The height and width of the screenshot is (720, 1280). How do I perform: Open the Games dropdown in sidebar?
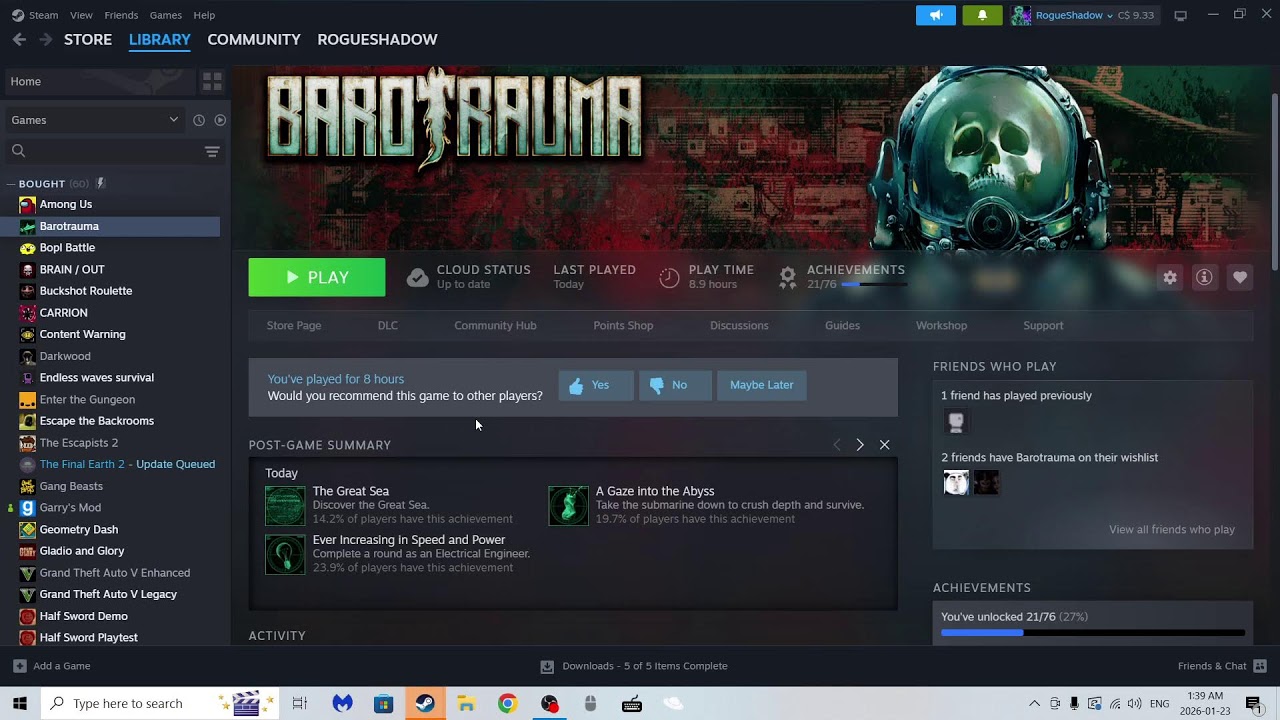pyautogui.click(x=95, y=120)
